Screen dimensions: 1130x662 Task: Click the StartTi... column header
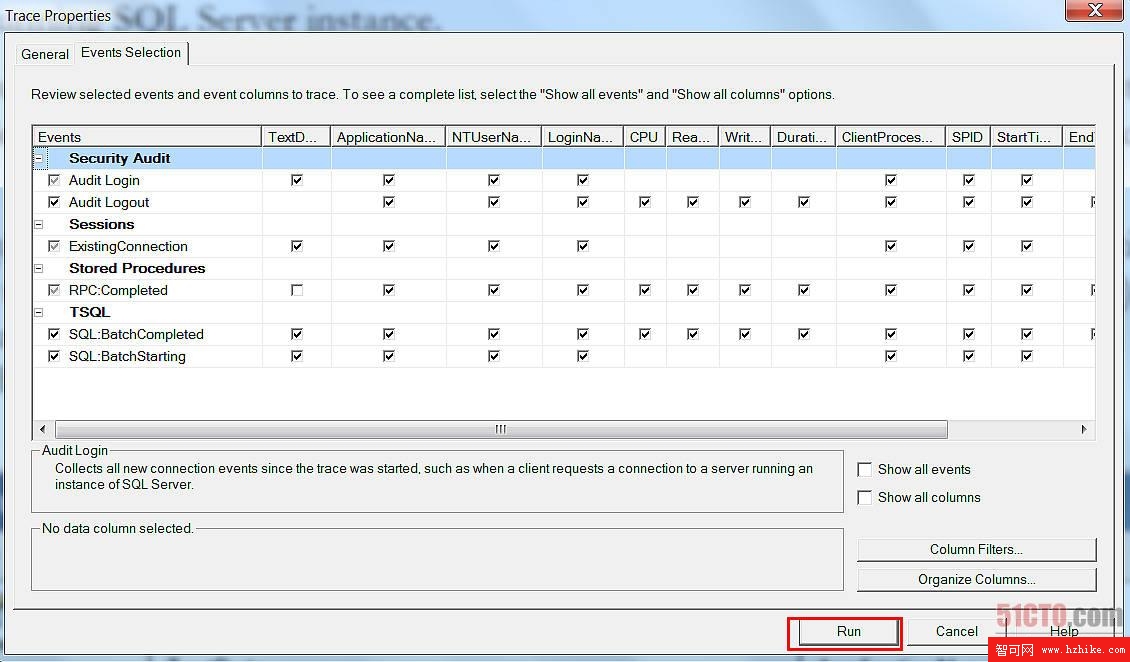[1027, 137]
